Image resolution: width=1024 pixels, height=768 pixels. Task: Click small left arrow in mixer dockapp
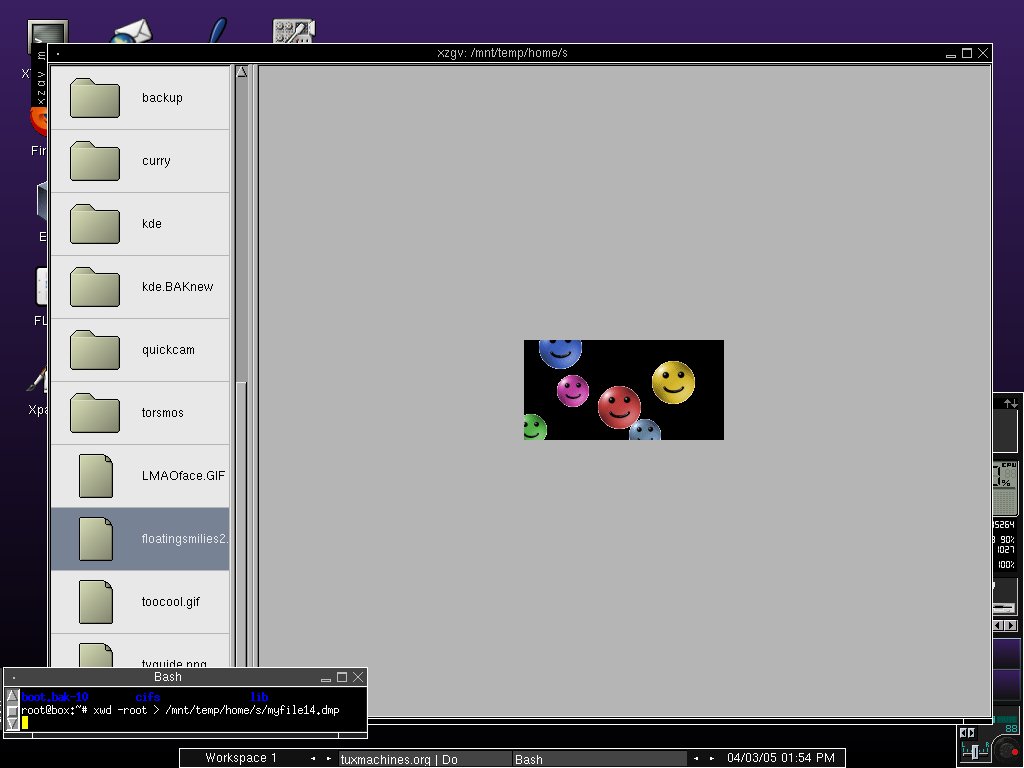click(x=964, y=733)
